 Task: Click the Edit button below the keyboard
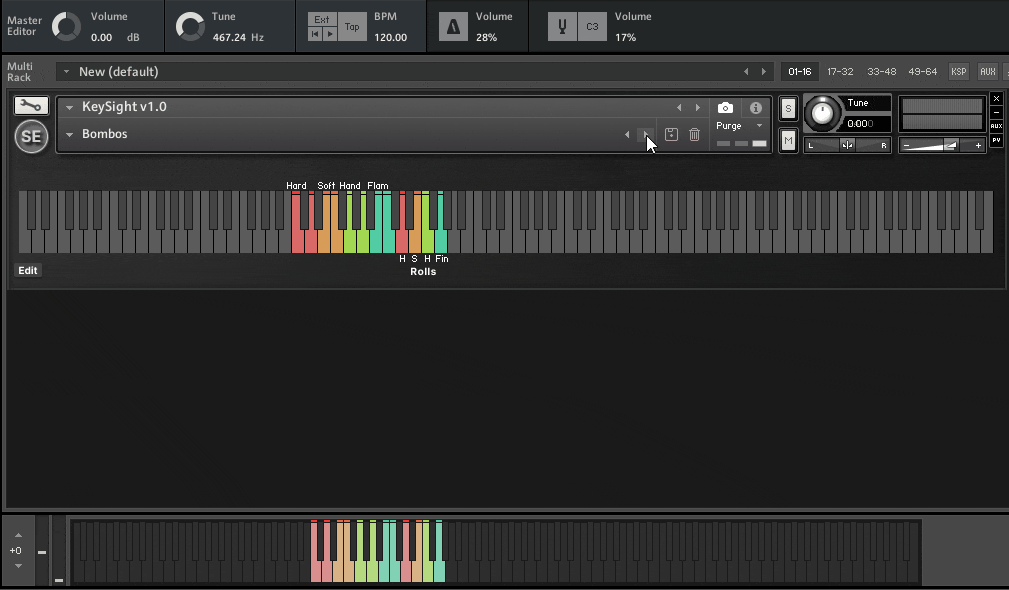coord(28,270)
